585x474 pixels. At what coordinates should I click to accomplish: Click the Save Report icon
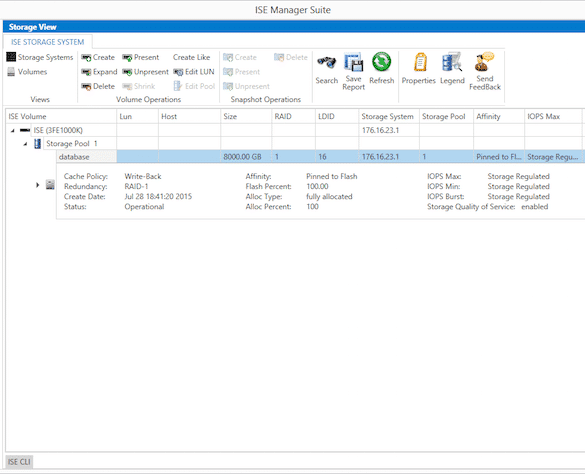(x=353, y=62)
